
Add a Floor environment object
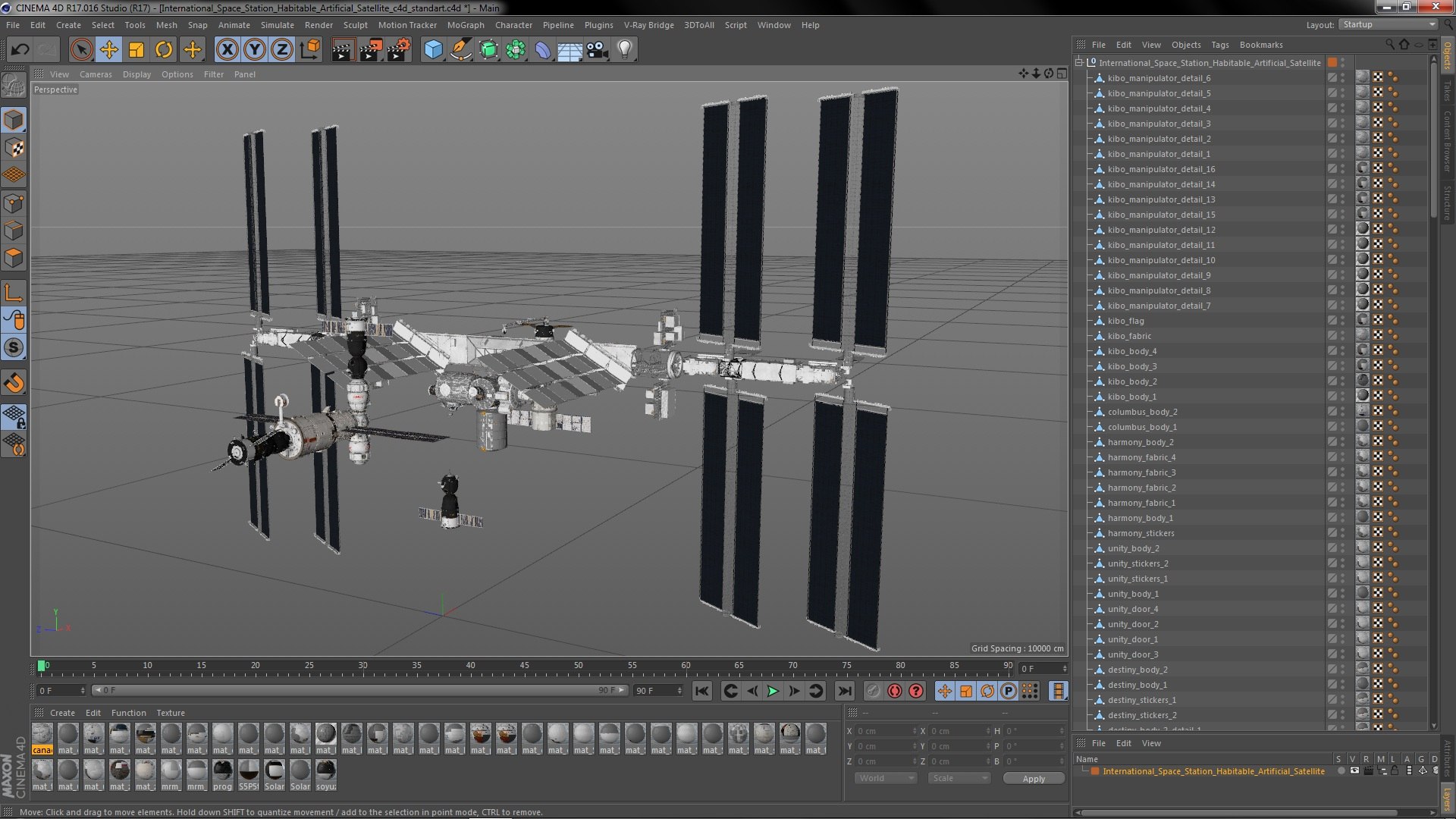coord(570,50)
